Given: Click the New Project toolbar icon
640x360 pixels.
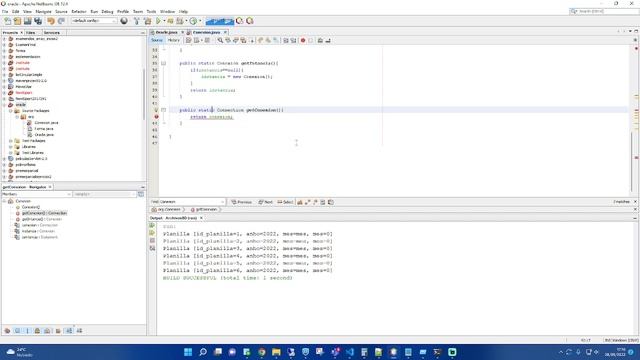Looking at the screenshot, I should 17,21.
